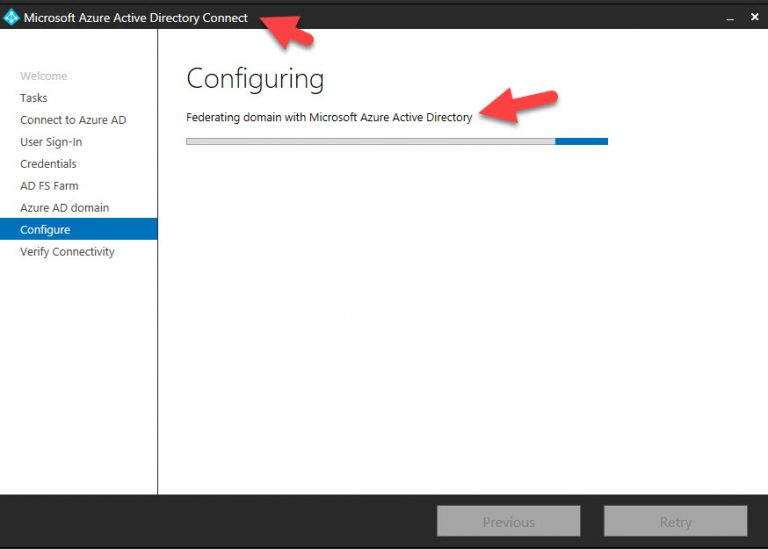The width and height of the screenshot is (768, 549).
Task: Click the window title text in title bar
Action: 135,17
